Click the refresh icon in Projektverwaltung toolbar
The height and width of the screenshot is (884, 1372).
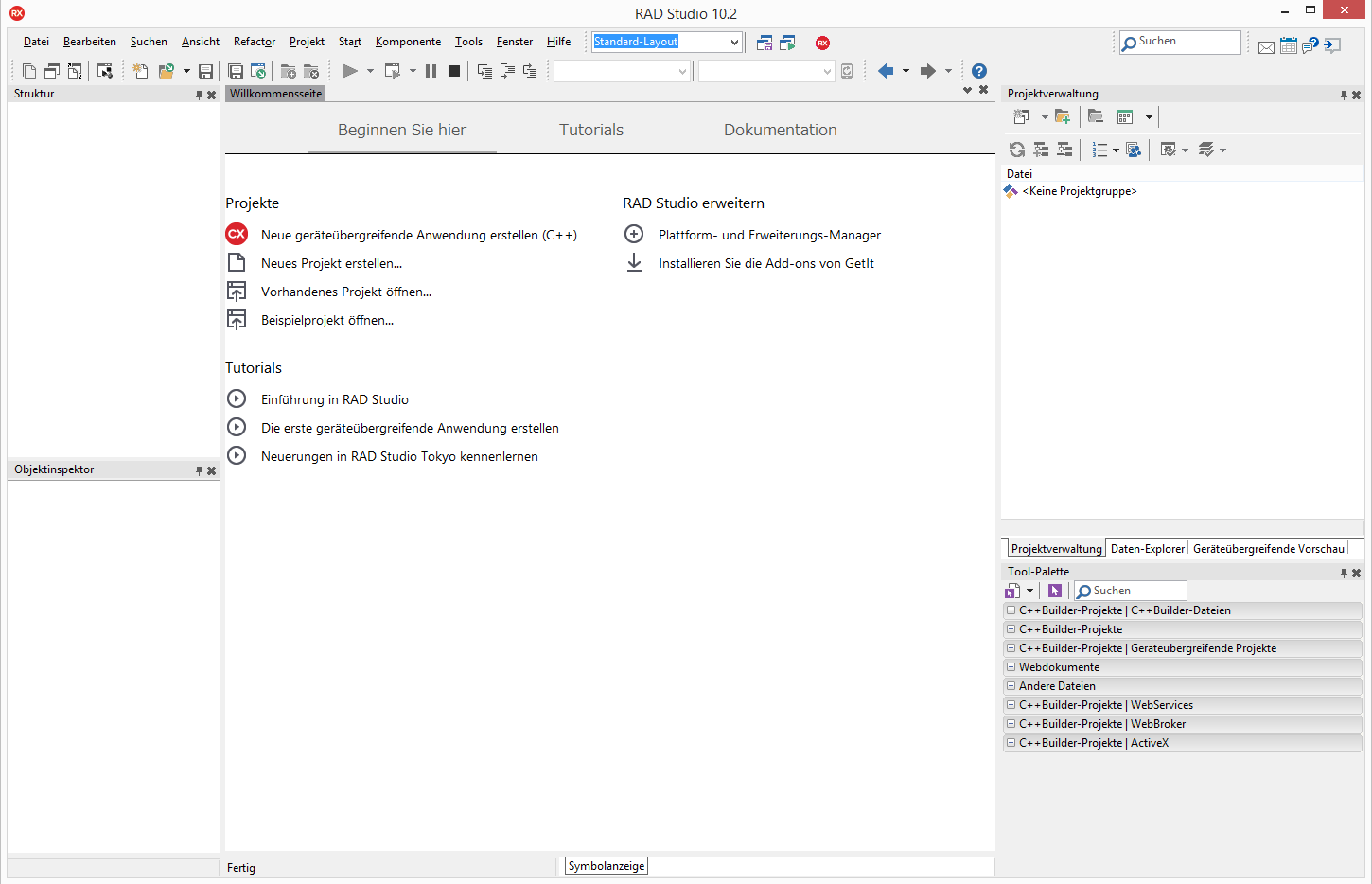[1017, 150]
